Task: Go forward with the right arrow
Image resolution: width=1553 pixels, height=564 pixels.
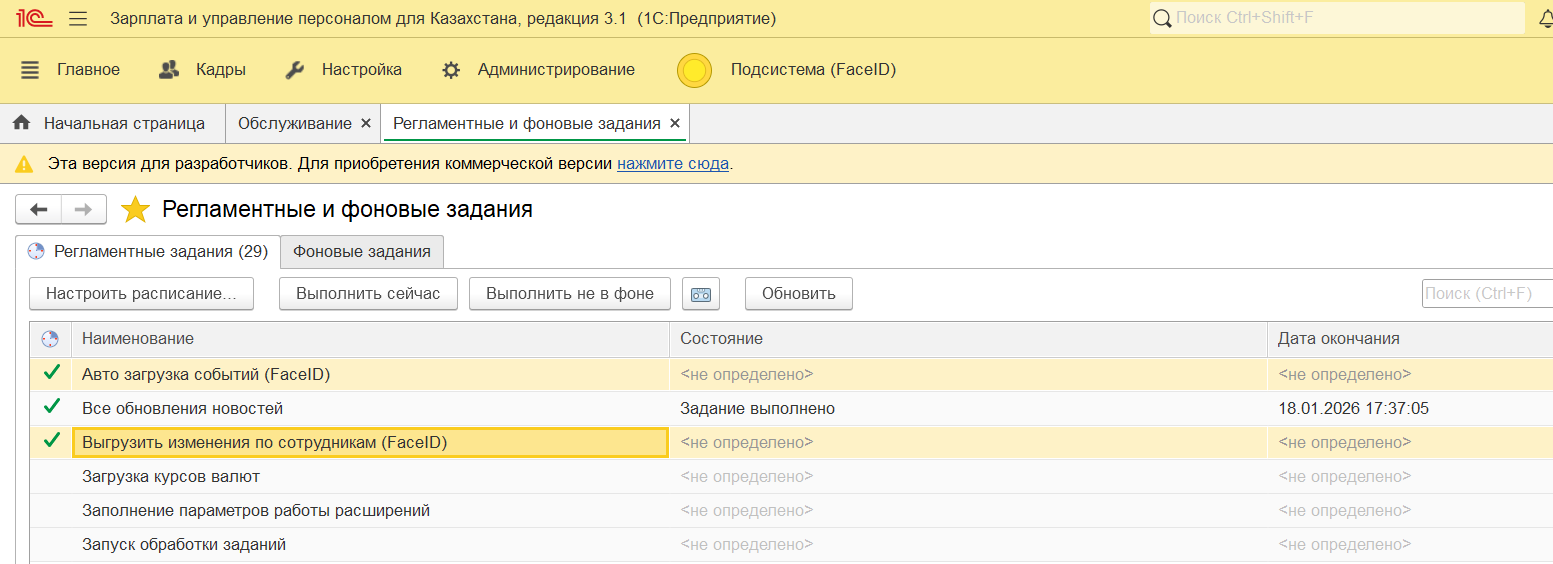Action: 84,210
